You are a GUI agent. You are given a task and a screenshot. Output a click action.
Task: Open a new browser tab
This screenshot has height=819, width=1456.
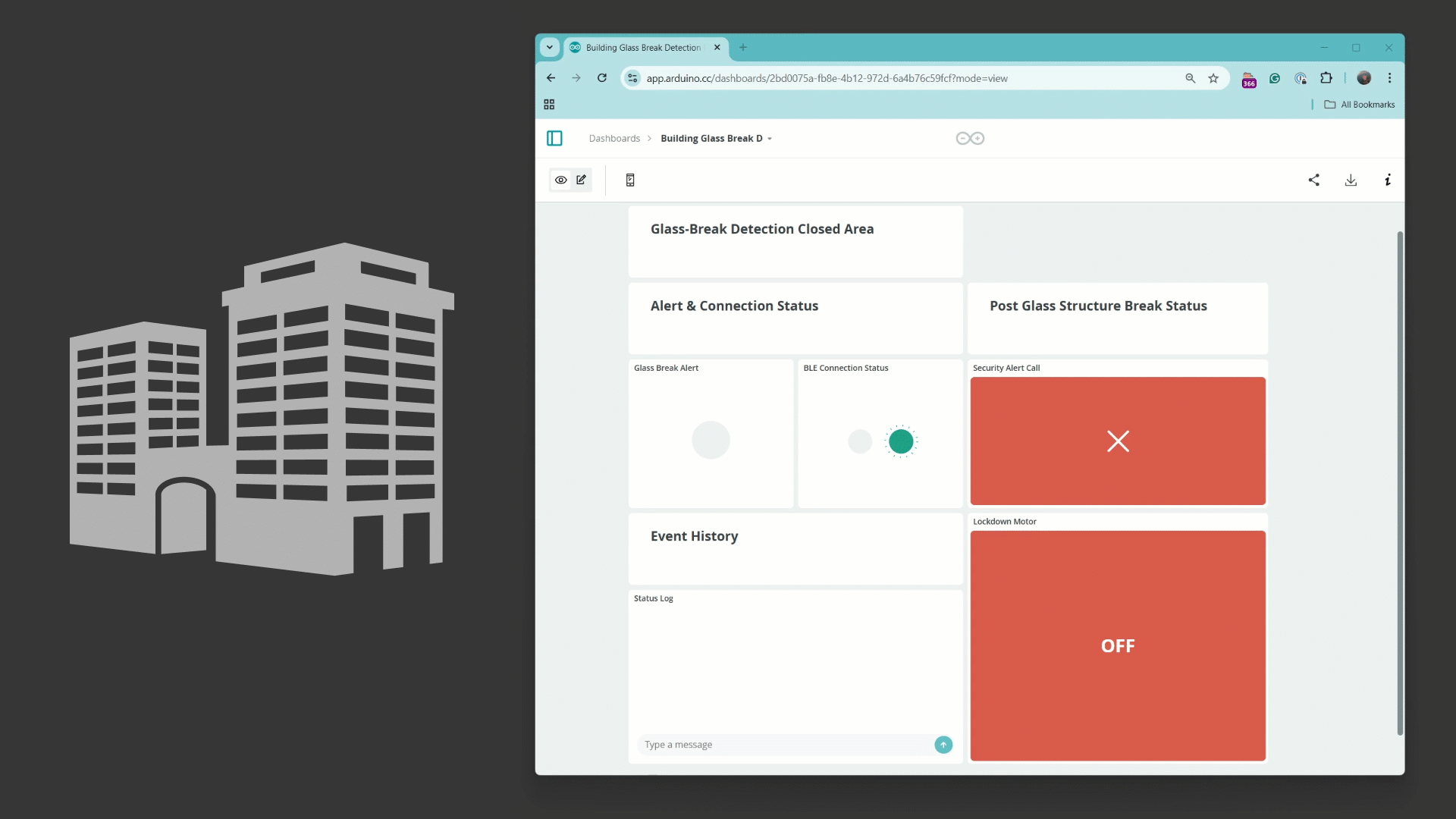(x=743, y=47)
